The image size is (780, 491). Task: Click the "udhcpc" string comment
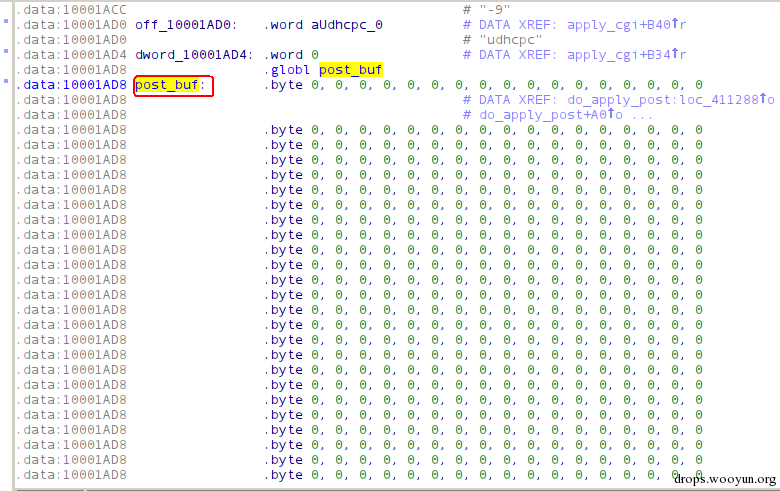pyautogui.click(x=509, y=39)
